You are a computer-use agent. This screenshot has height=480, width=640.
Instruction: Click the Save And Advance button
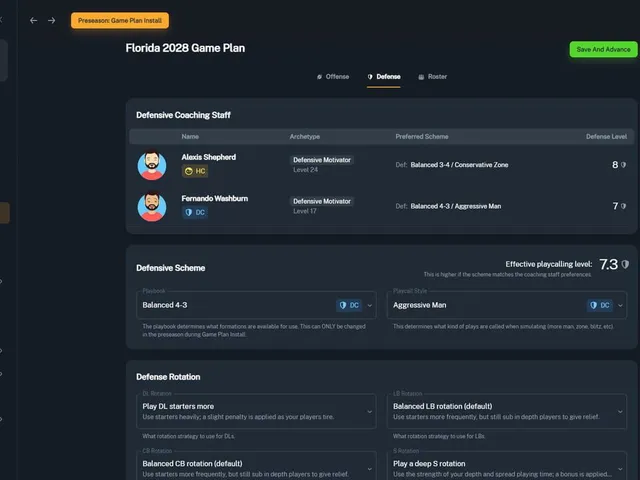click(x=603, y=49)
